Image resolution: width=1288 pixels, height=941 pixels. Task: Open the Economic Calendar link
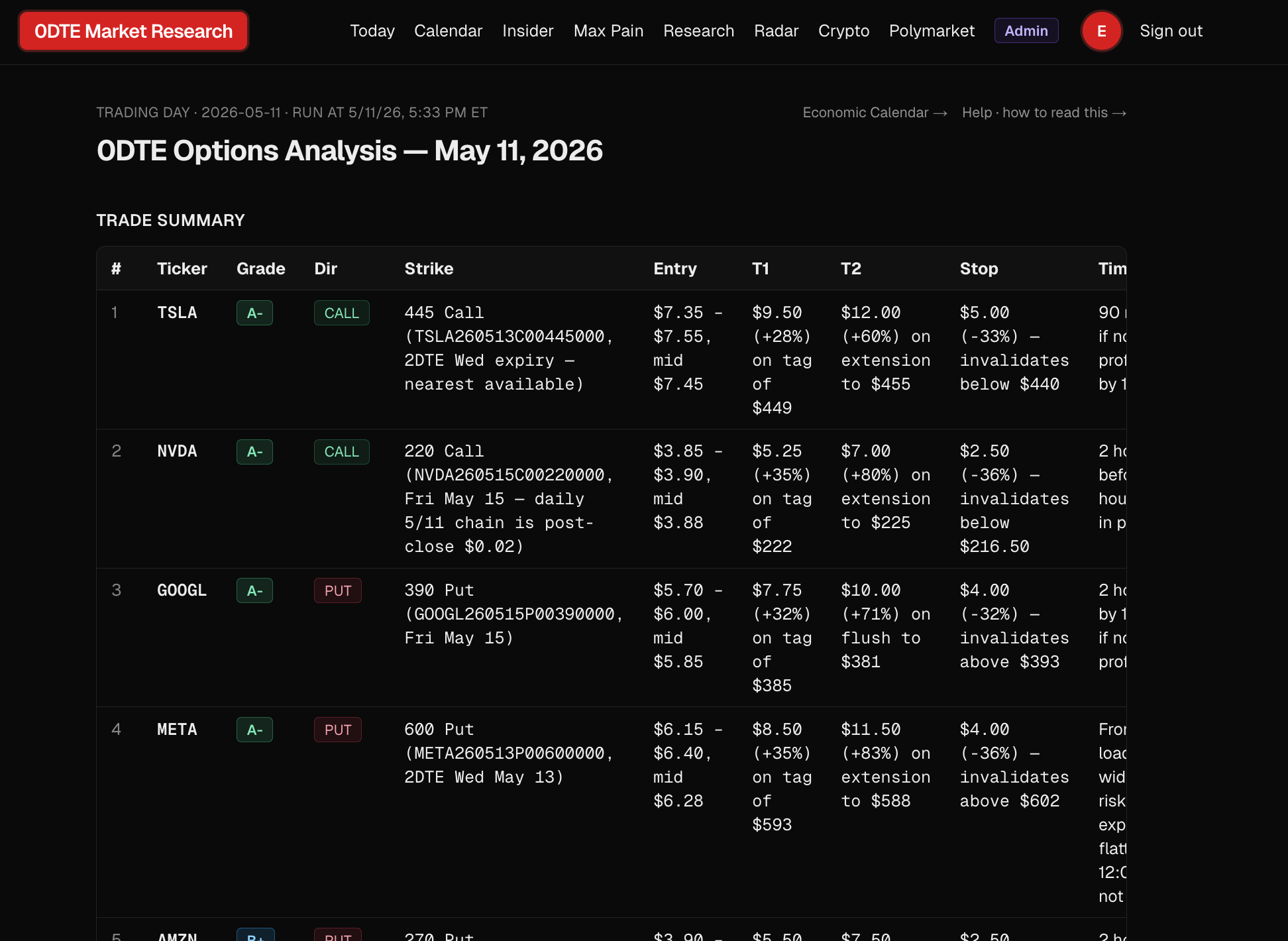pos(875,113)
